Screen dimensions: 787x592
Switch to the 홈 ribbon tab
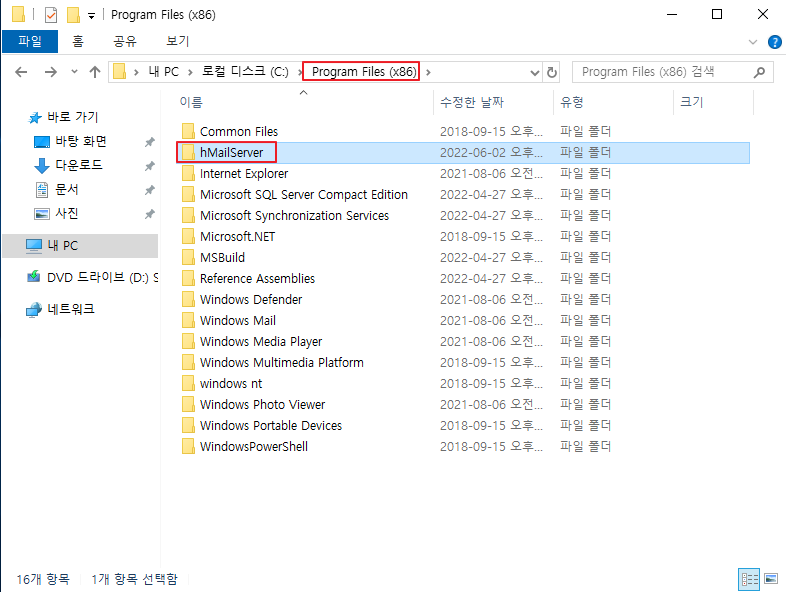tap(77, 41)
